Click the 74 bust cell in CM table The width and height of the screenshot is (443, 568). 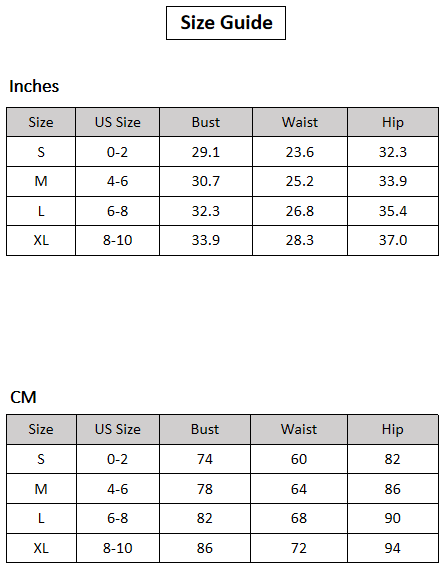click(x=205, y=459)
